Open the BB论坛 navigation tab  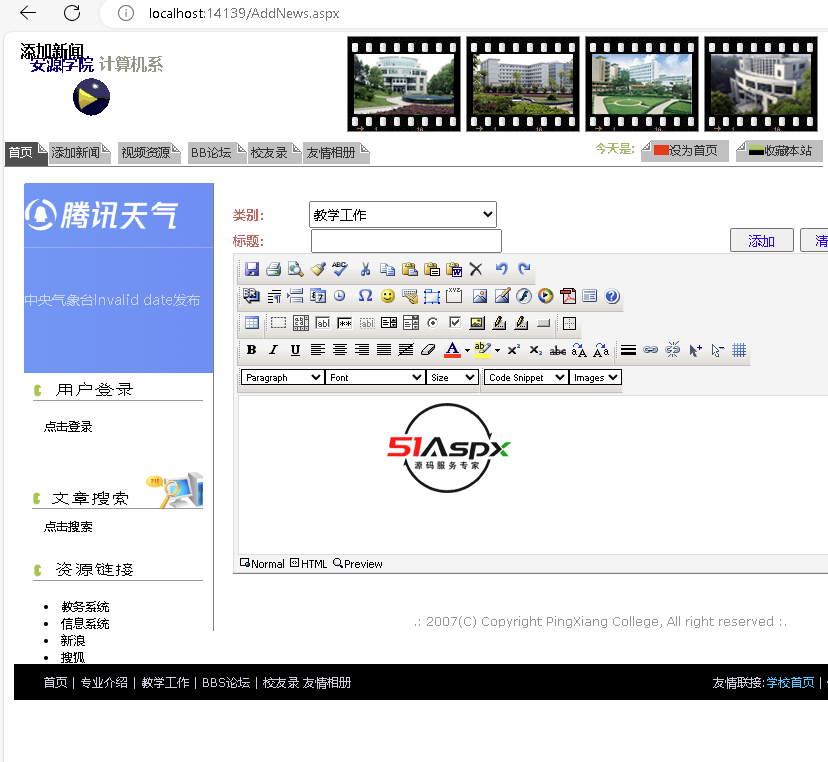(x=211, y=153)
